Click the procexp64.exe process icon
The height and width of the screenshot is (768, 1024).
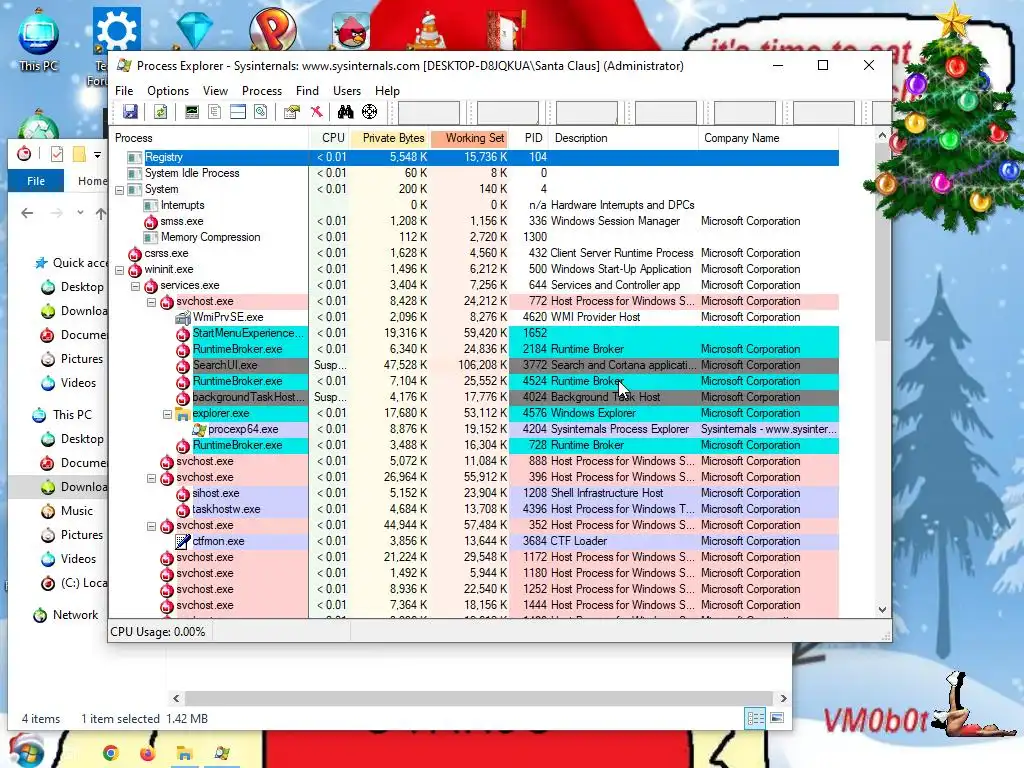click(199, 429)
